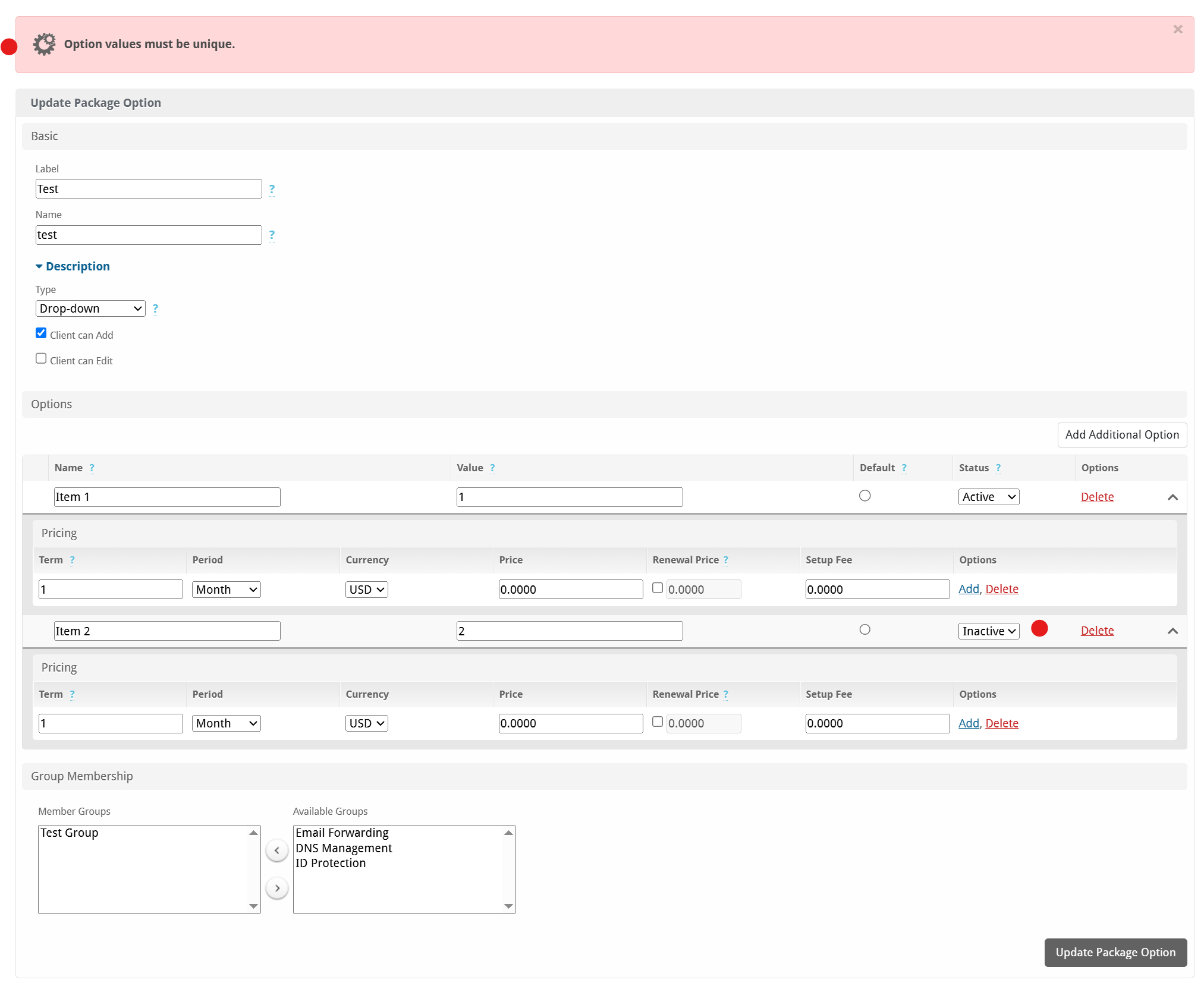Image resolution: width=1204 pixels, height=983 pixels.
Task: Edit Setup Fee field in Item 2 pricing
Action: (x=878, y=723)
